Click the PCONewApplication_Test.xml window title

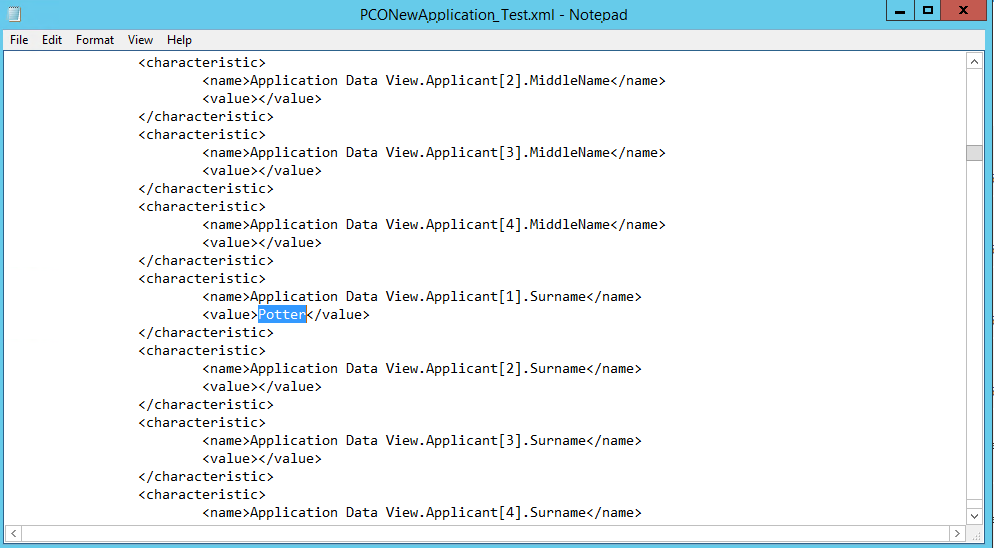coord(494,15)
